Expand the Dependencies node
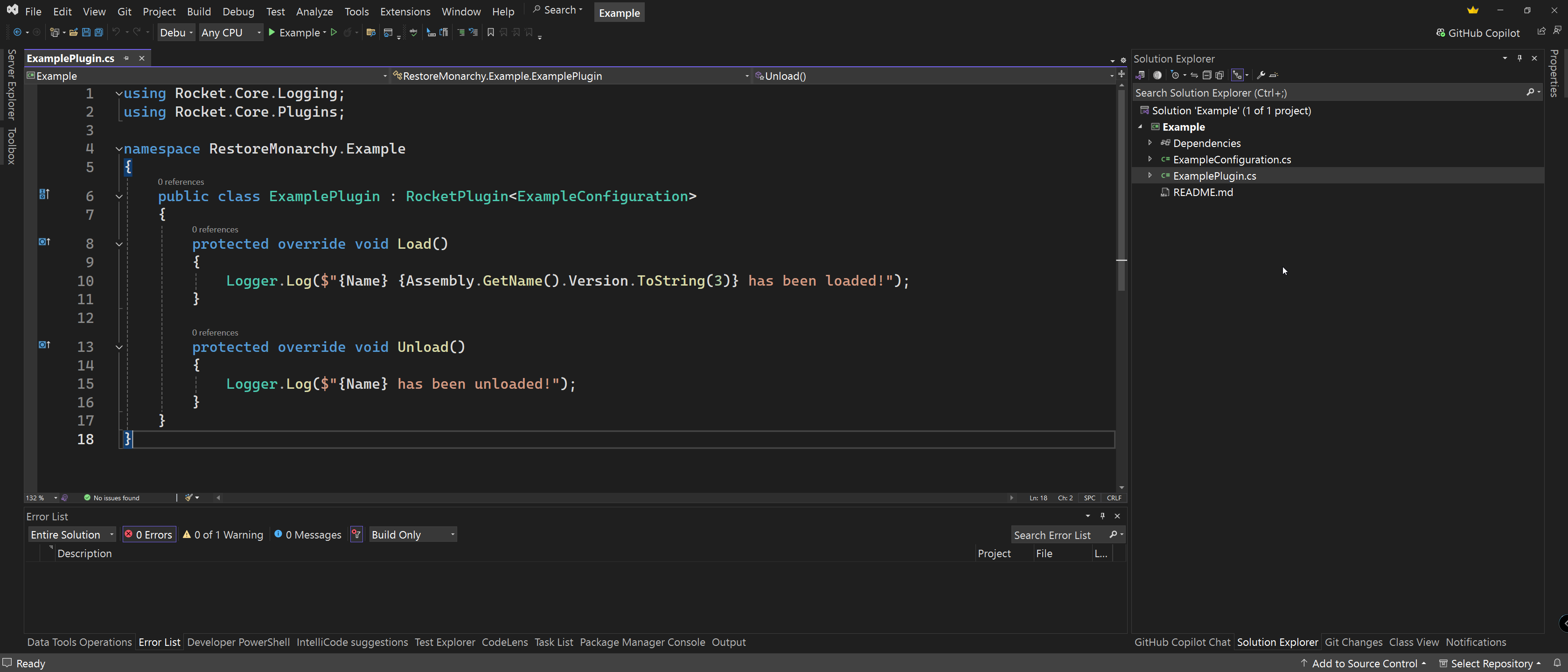1568x672 pixels. (1150, 143)
